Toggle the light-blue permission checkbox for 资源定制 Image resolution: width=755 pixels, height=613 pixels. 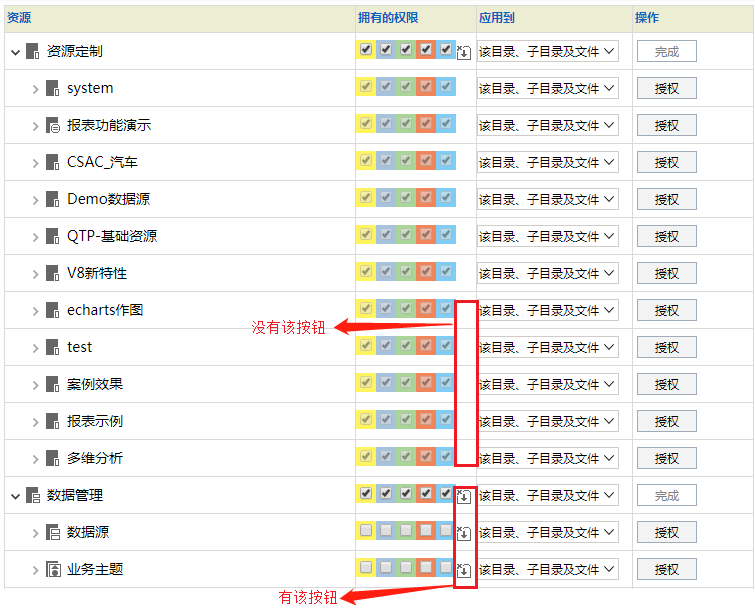click(446, 49)
